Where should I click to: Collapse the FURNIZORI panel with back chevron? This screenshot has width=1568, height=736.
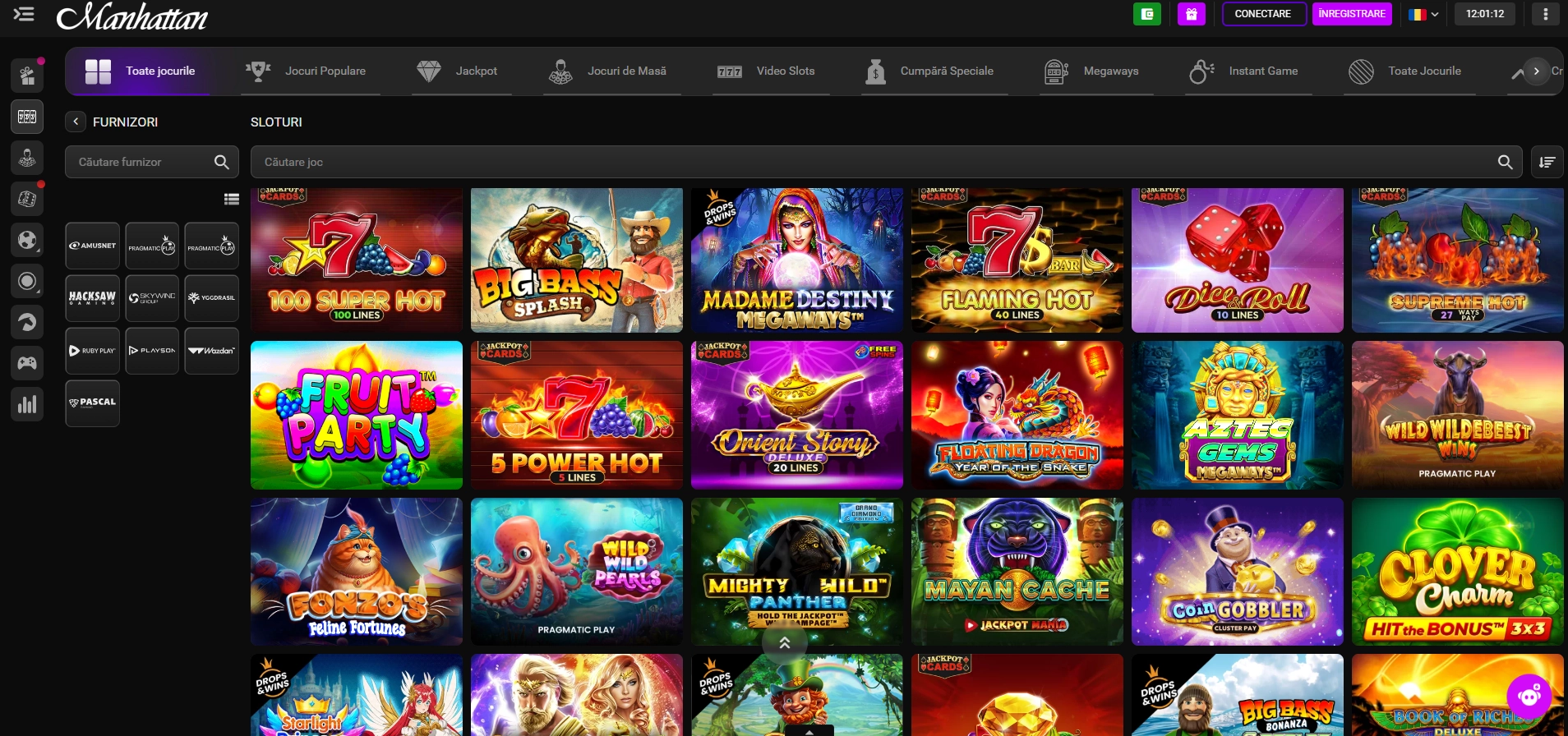coord(76,122)
